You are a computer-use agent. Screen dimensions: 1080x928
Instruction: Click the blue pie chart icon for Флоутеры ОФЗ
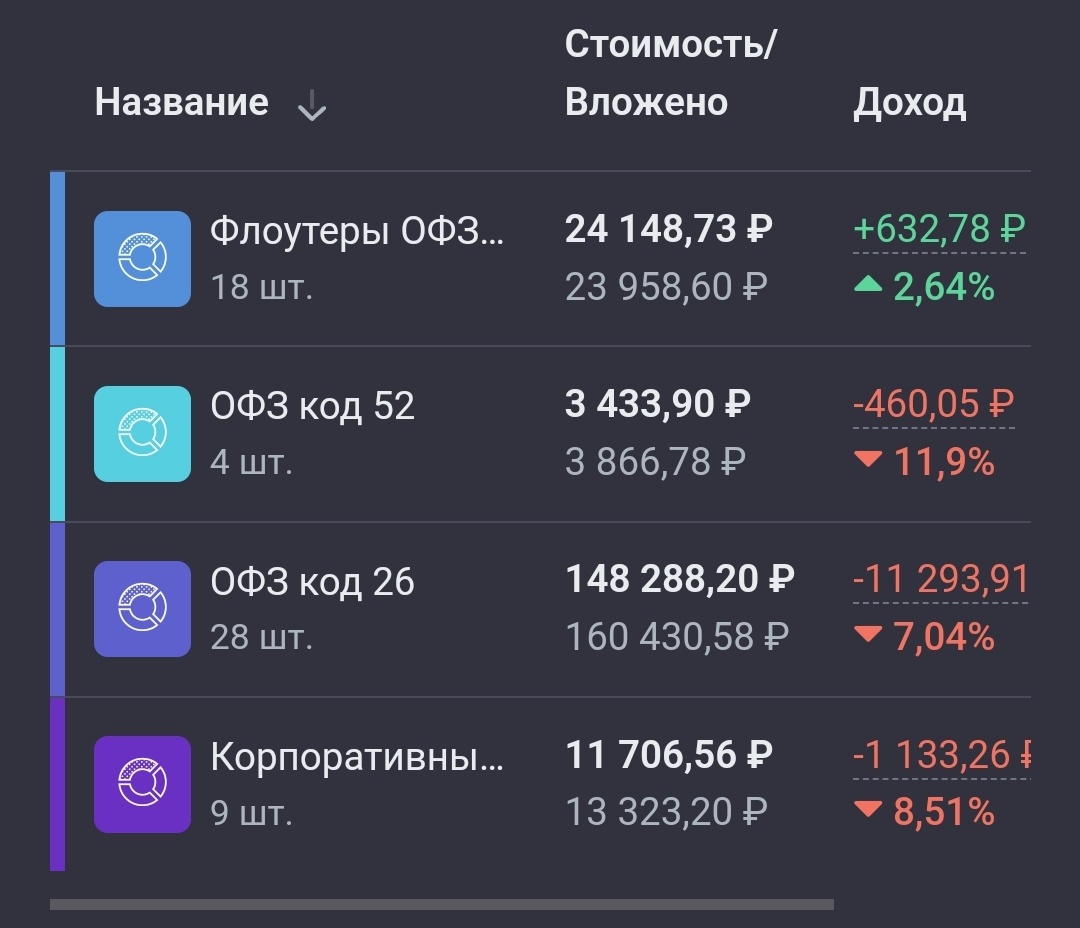[x=141, y=258]
